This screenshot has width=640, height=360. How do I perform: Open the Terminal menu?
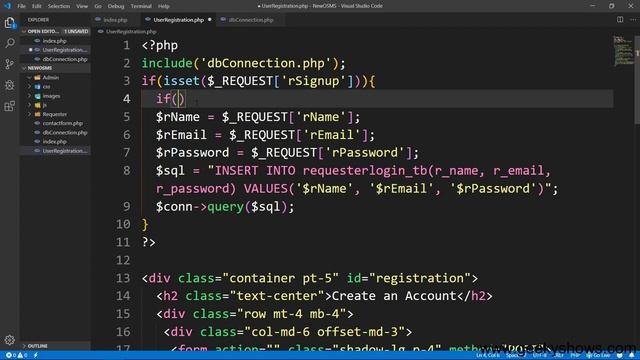pos(141,6)
